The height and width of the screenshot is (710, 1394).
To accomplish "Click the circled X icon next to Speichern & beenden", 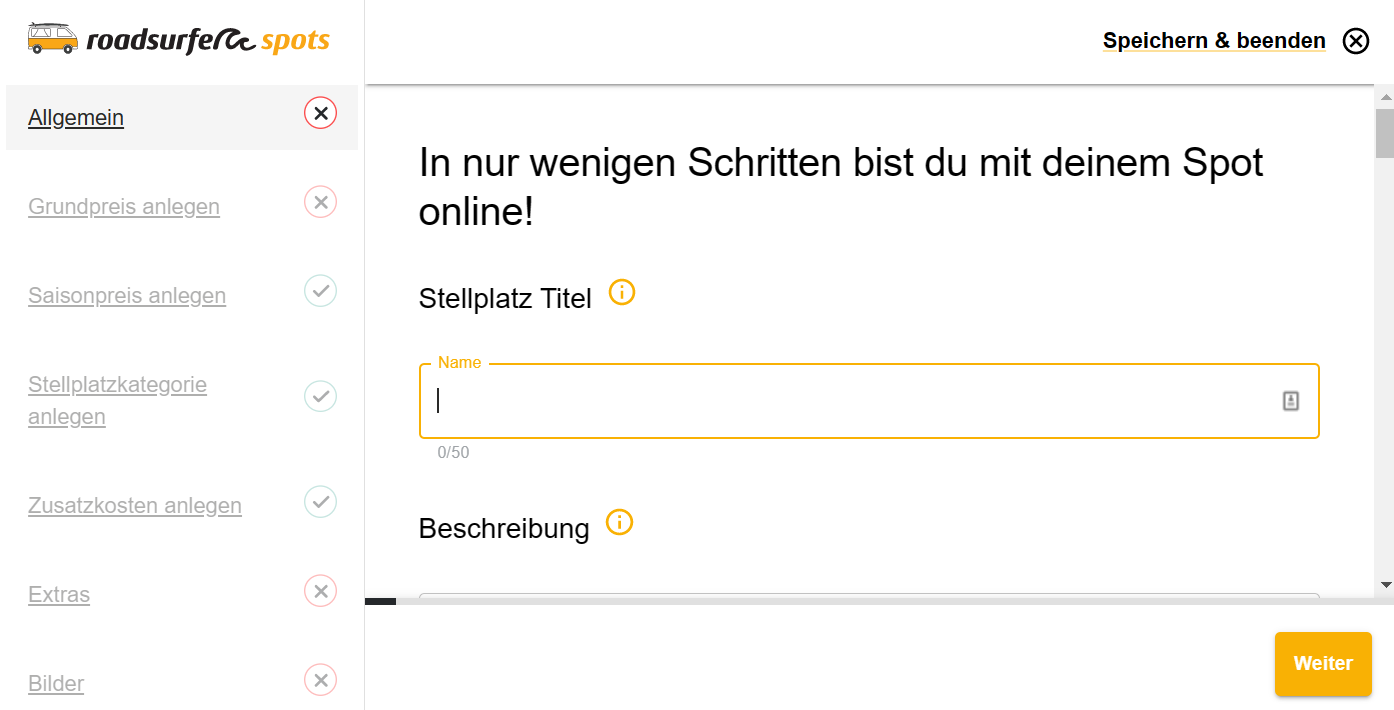I will click(x=1356, y=41).
